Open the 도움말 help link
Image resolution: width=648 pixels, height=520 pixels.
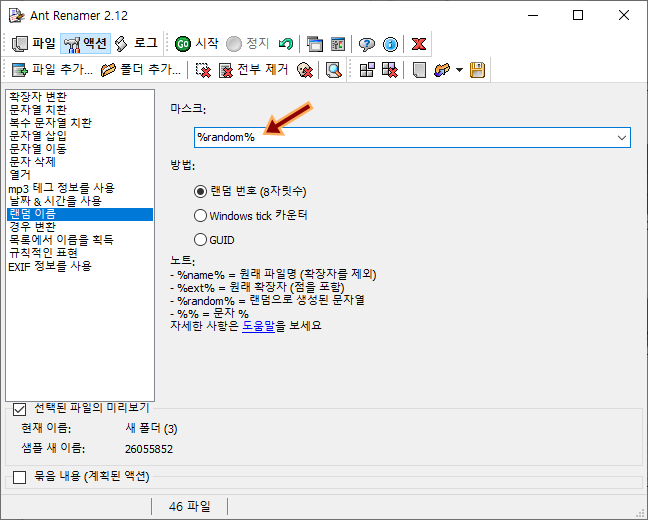258,326
